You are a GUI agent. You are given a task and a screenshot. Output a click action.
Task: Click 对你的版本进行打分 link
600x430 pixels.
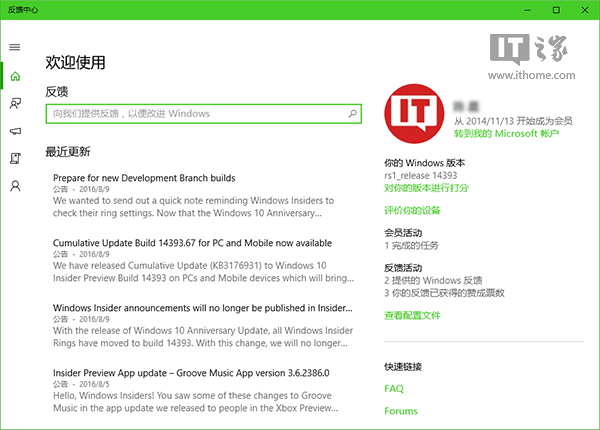(426, 188)
